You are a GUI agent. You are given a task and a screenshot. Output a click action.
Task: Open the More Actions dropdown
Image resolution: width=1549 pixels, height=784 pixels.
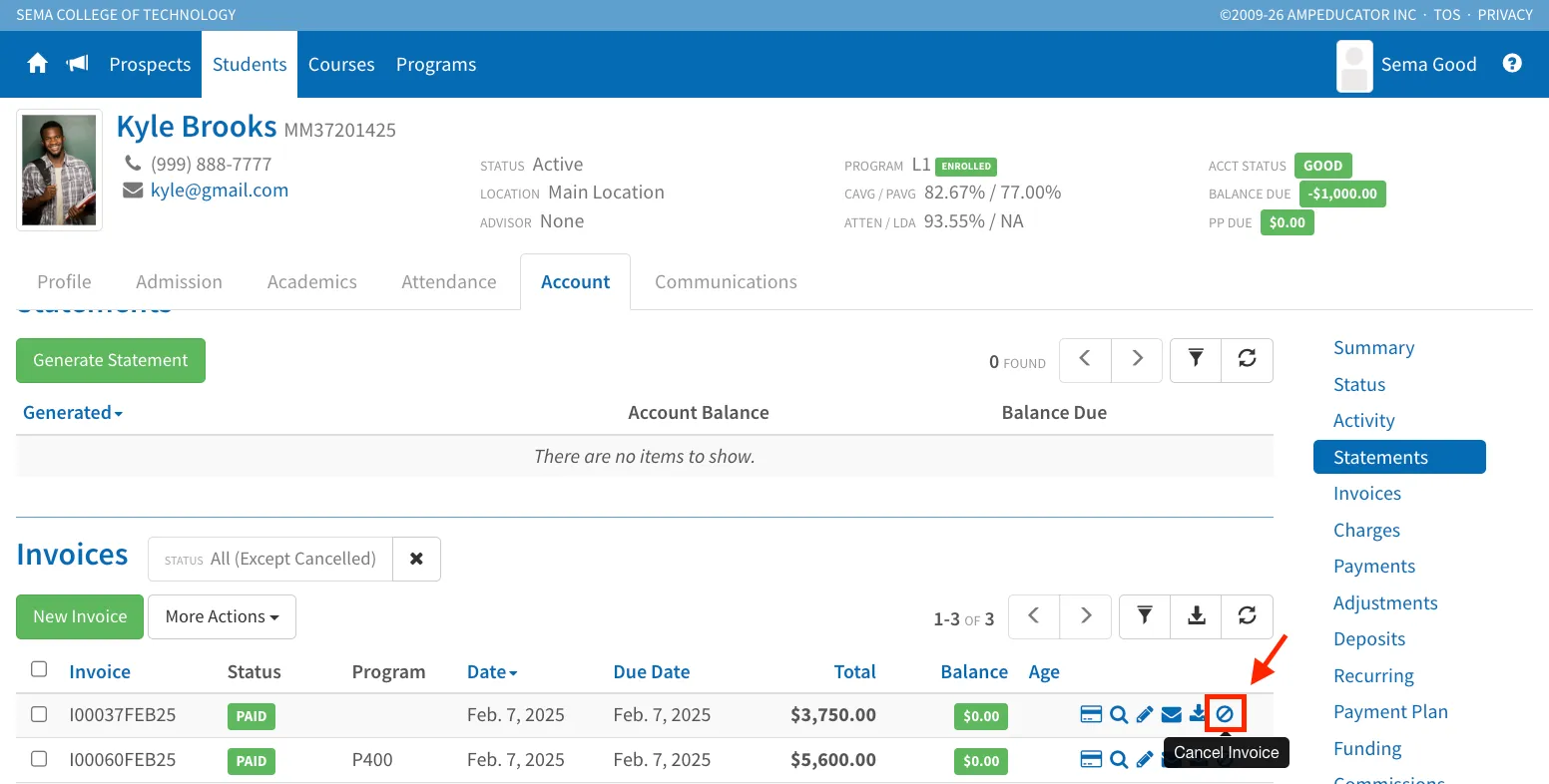222,616
